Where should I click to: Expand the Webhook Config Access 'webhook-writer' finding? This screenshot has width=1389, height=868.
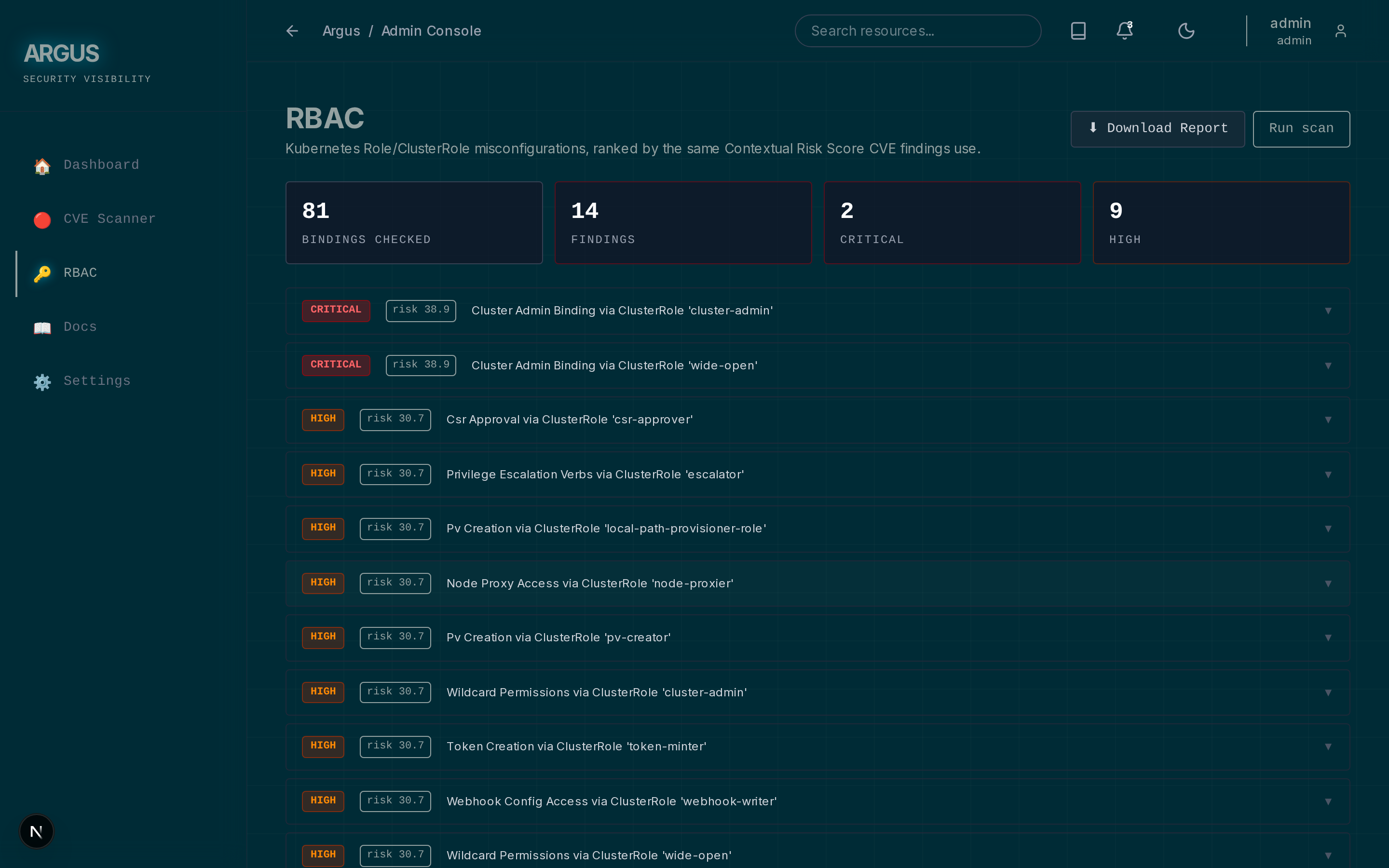click(x=817, y=802)
